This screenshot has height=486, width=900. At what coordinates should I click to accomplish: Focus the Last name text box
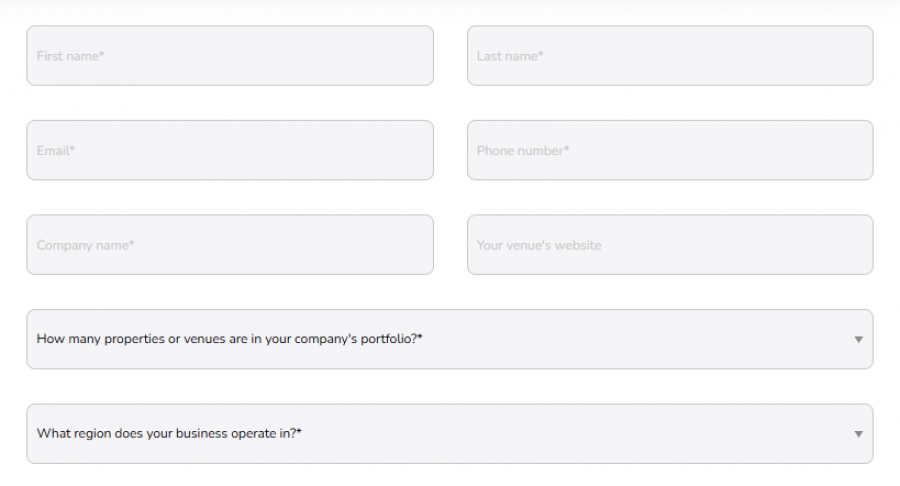pos(670,56)
